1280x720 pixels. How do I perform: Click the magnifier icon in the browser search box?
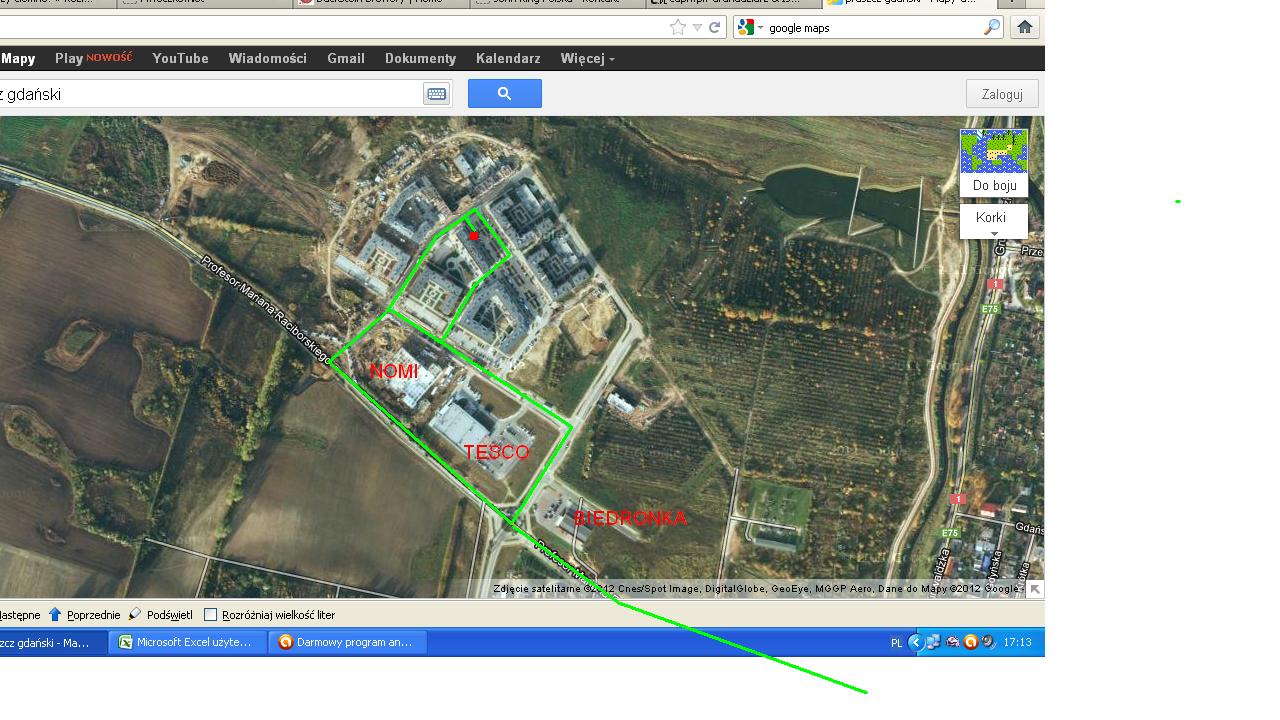(991, 28)
